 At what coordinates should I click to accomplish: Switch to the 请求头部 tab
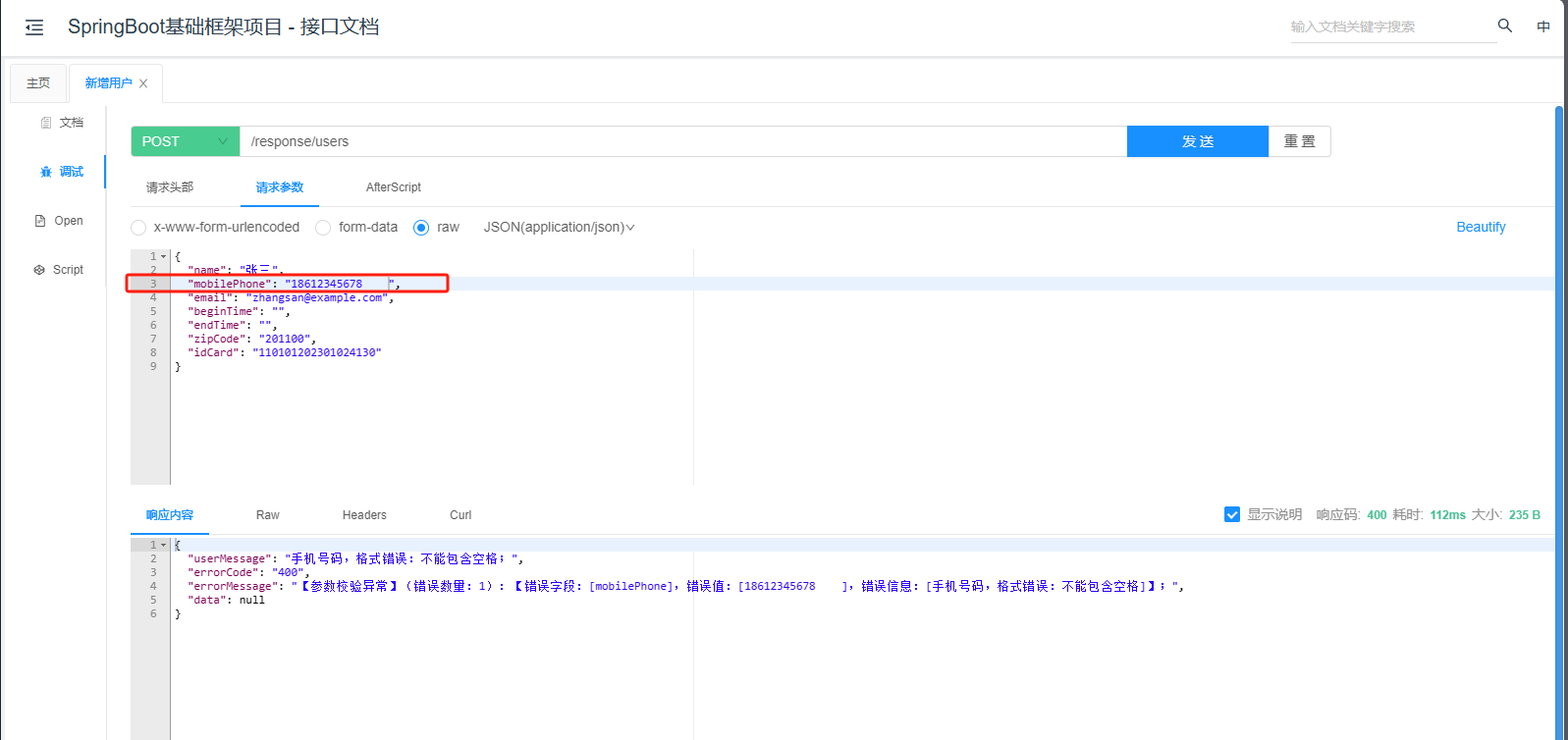(170, 187)
